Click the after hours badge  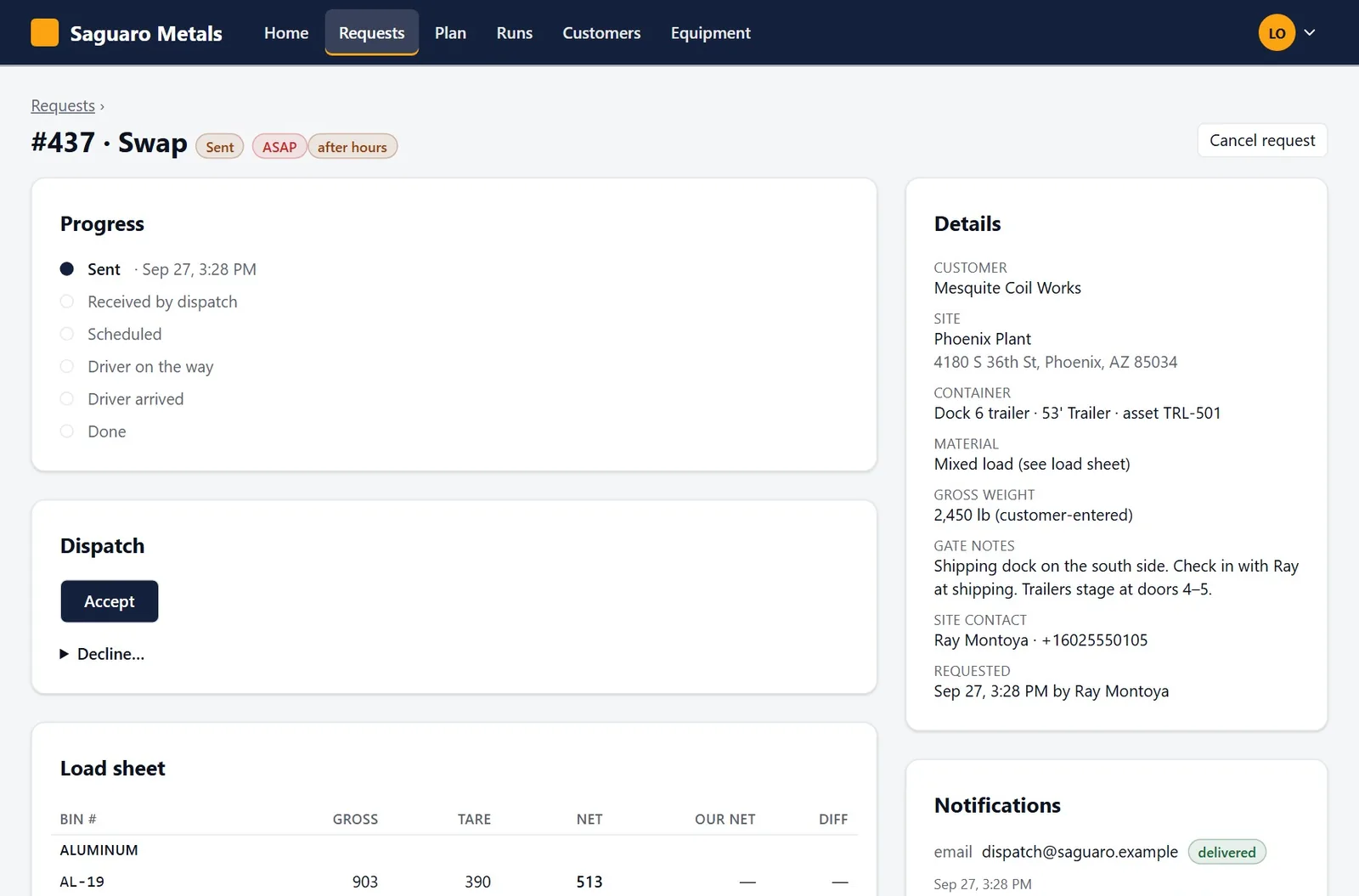point(352,147)
